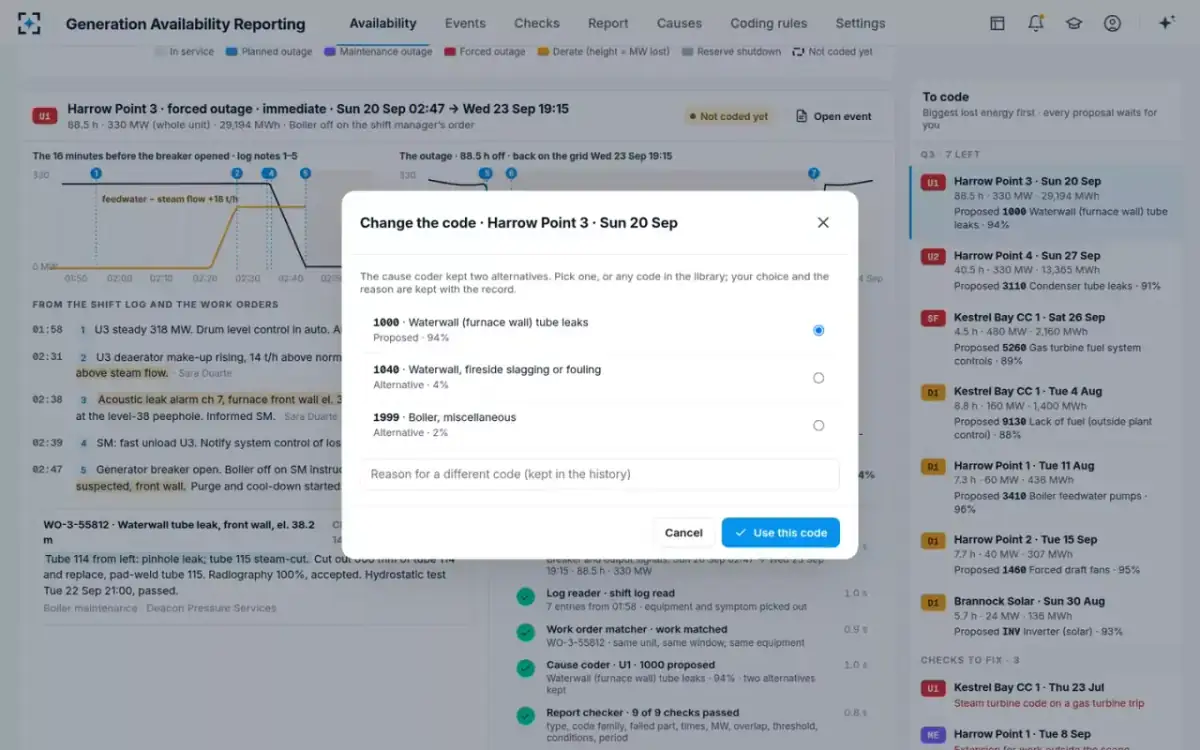Switch to the Checks tab
1200x750 pixels.
[537, 23]
